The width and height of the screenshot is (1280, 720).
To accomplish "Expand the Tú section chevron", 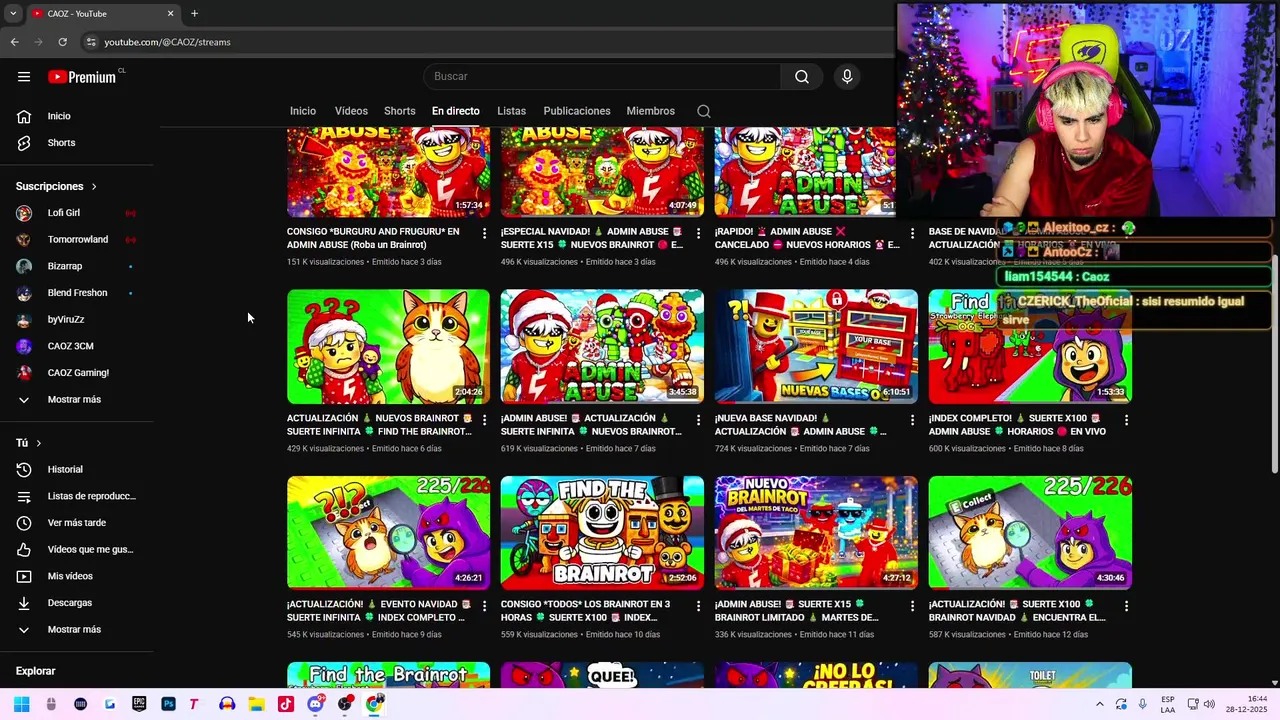I will (39, 443).
